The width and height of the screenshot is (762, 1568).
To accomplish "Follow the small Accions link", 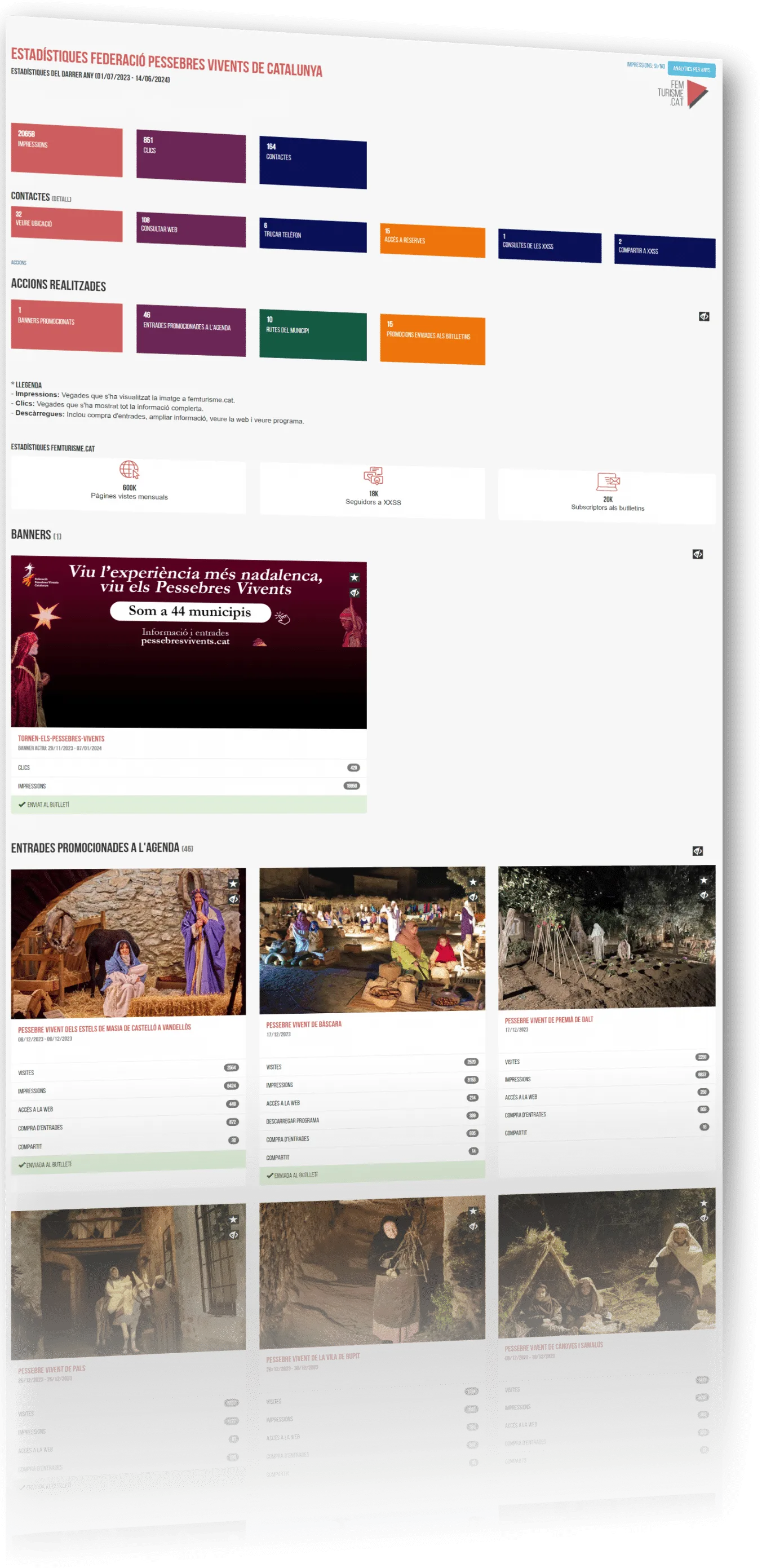I will [18, 263].
